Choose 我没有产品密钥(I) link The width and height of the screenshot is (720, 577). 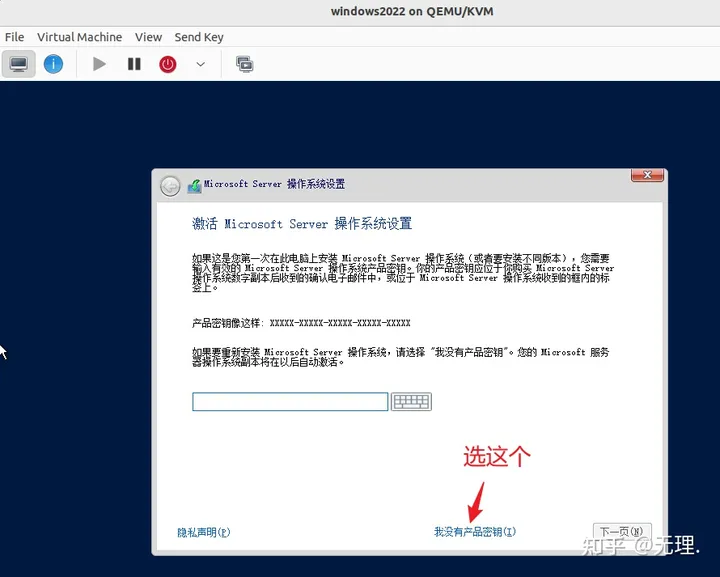click(x=475, y=532)
